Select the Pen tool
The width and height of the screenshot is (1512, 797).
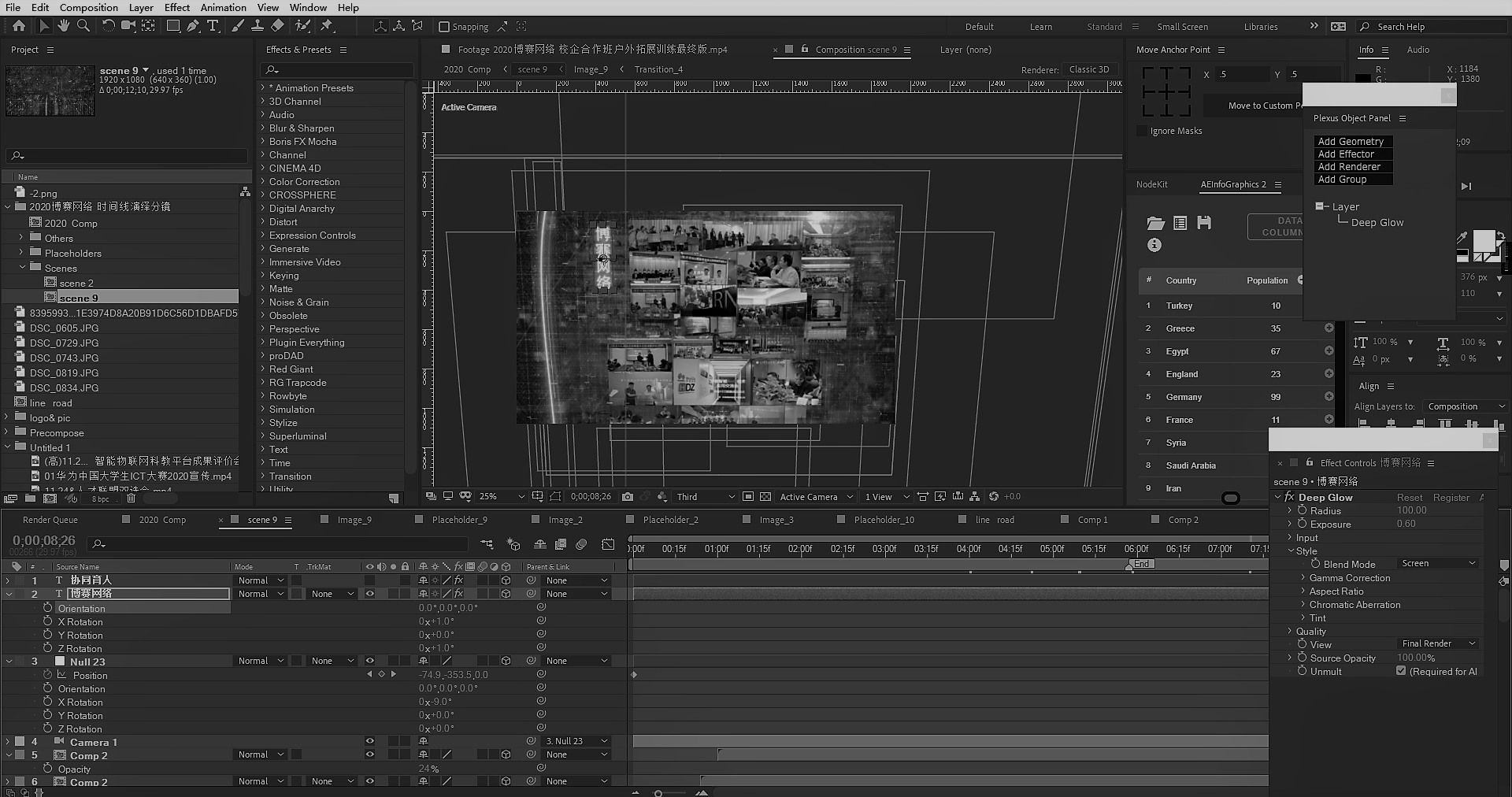coord(193,26)
